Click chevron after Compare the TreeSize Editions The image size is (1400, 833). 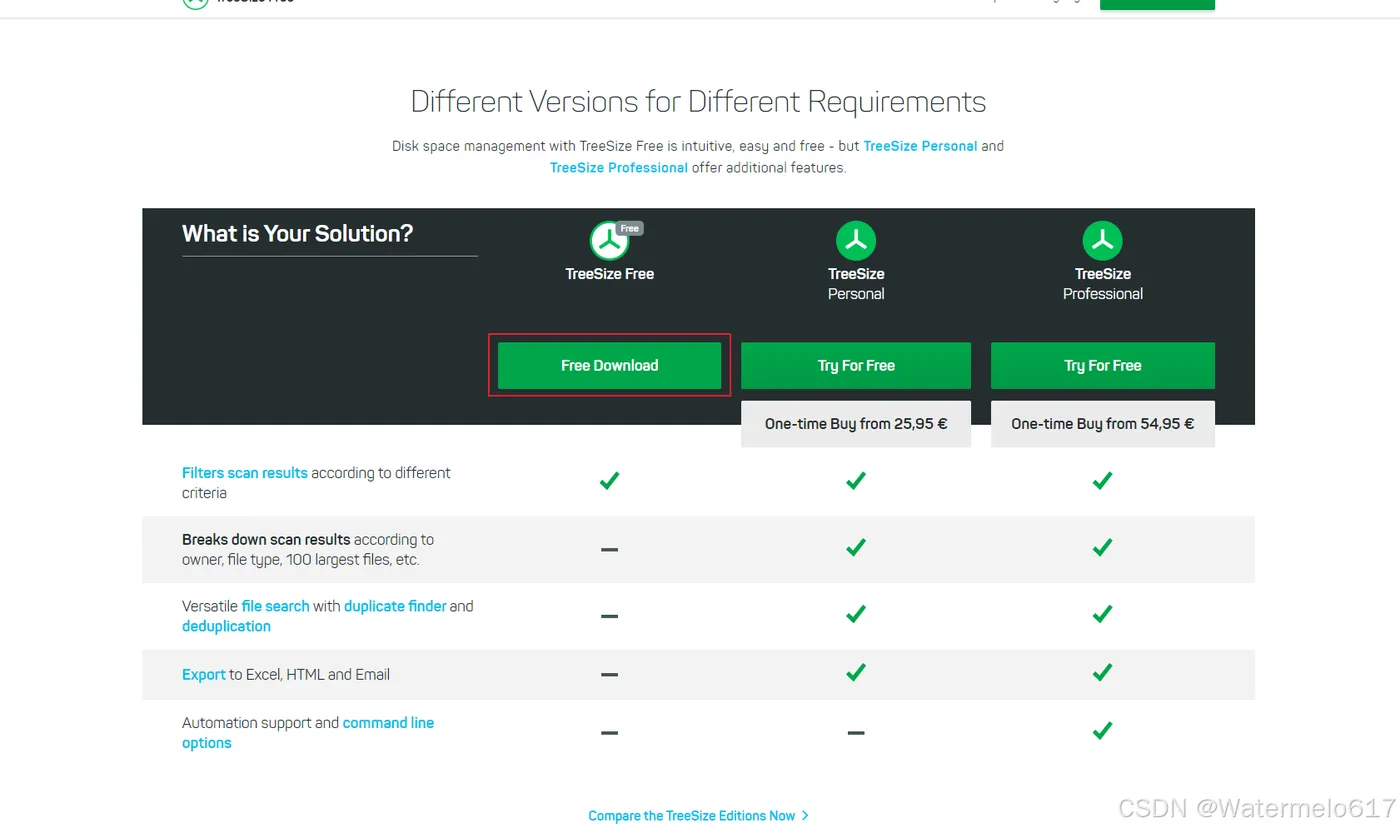[805, 816]
